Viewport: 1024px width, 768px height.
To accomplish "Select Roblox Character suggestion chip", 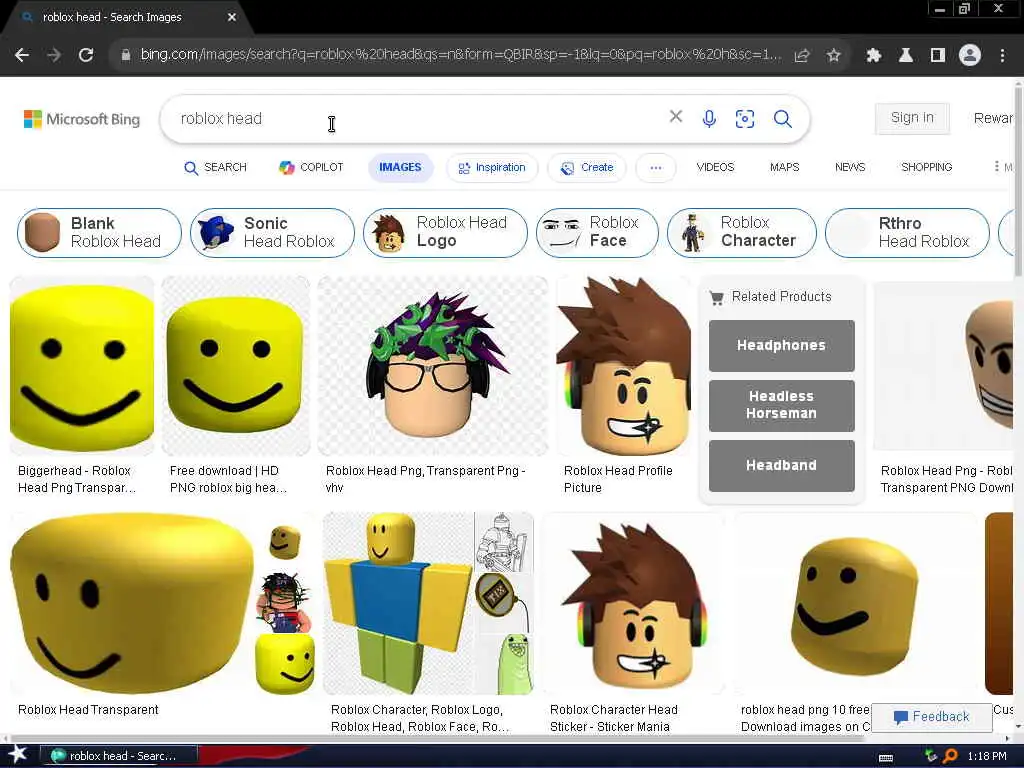I will coord(742,233).
